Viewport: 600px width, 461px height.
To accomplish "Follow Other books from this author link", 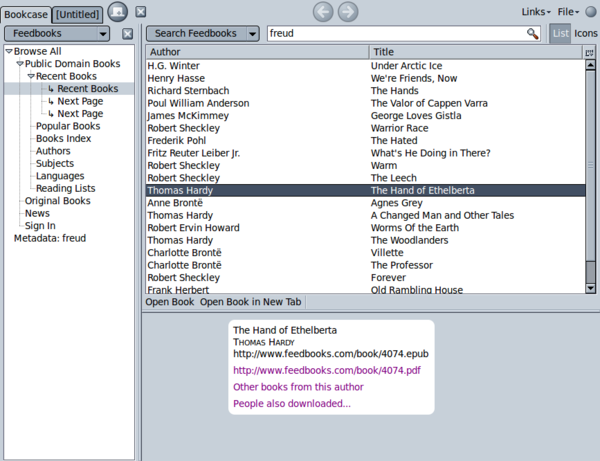I will point(298,387).
